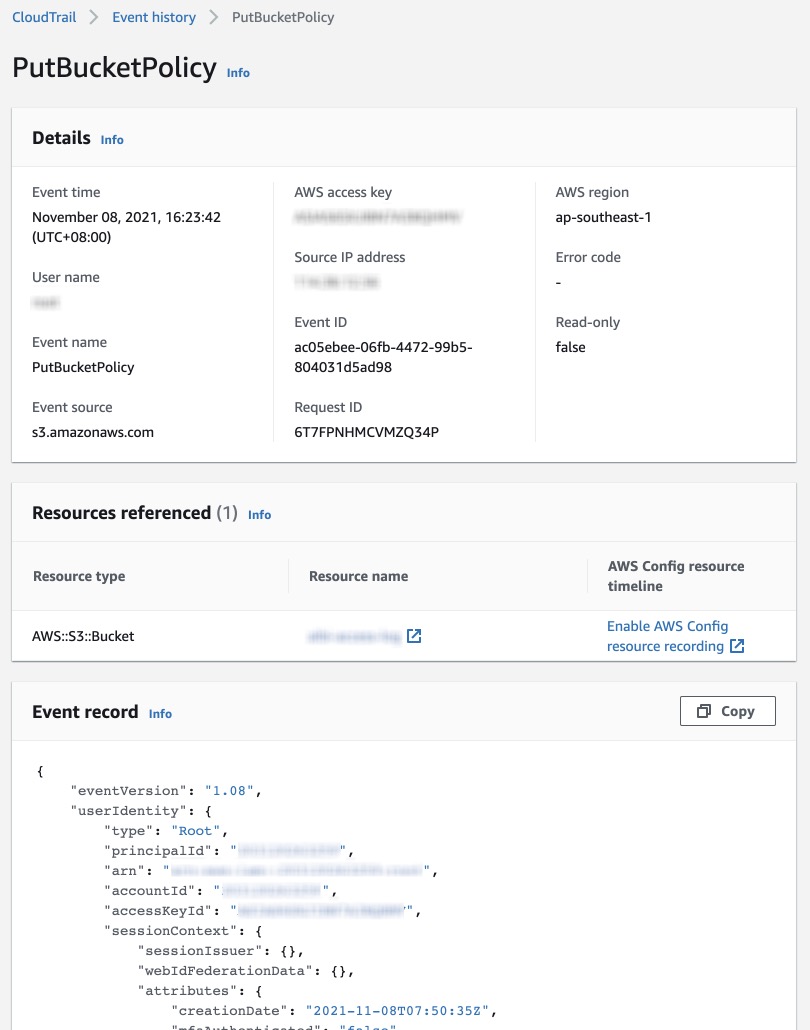
Task: Select the ap-southeast-1 AWS region text
Action: 601,217
